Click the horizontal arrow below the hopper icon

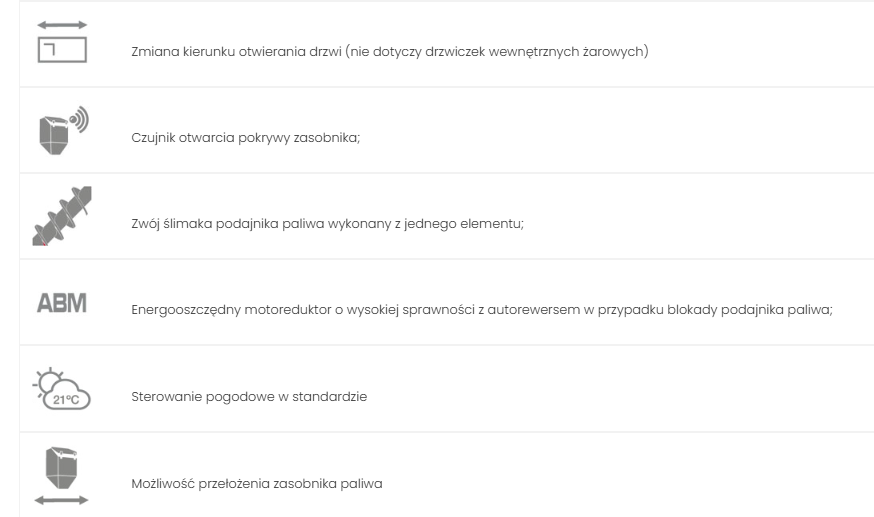[61, 500]
